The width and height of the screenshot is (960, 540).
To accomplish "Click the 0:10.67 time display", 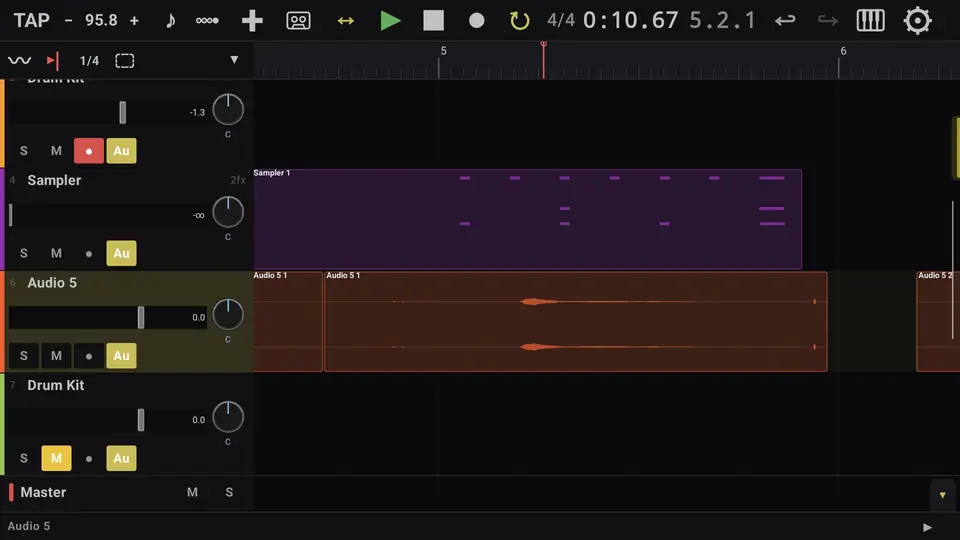I will tap(631, 20).
